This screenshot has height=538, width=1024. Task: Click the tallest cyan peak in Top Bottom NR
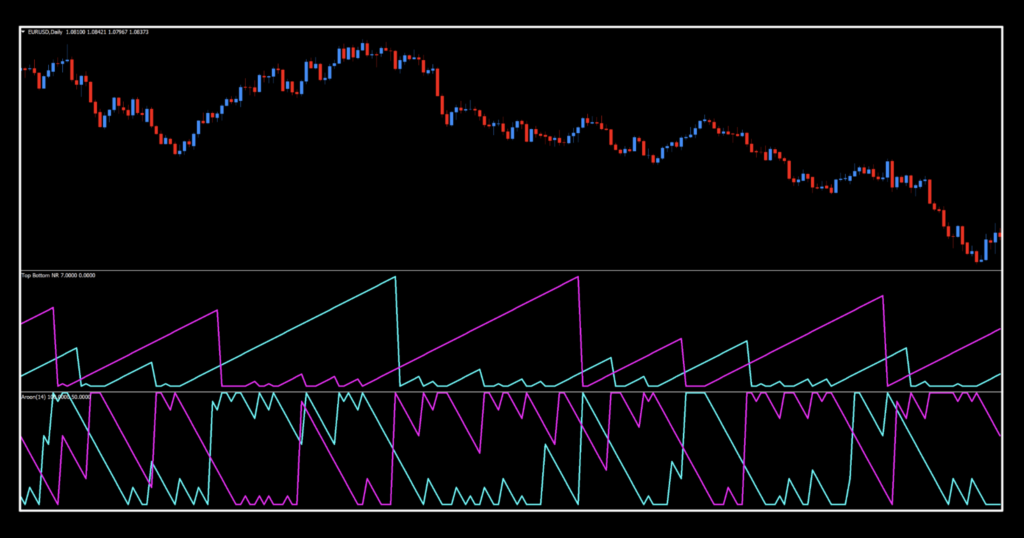pos(395,277)
